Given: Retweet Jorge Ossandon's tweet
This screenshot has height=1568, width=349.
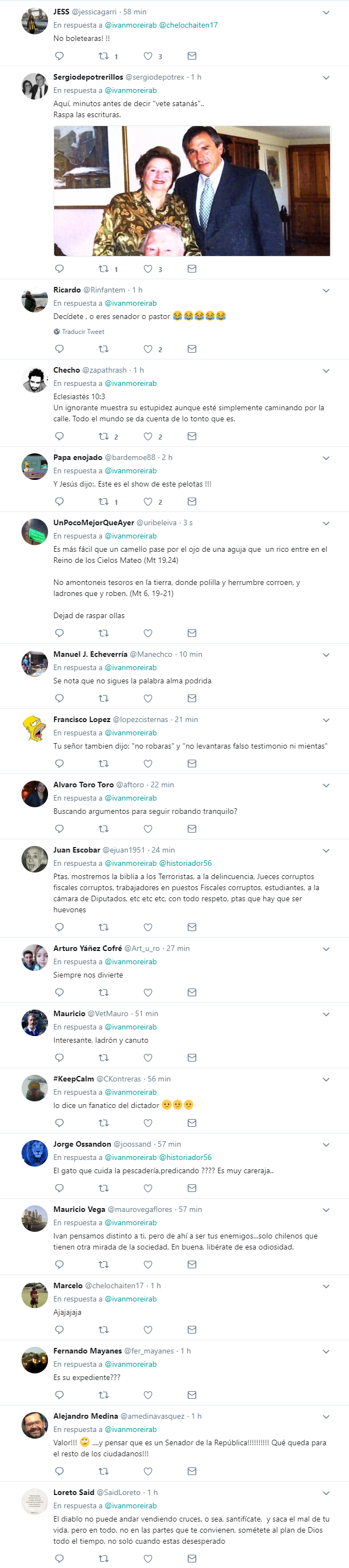Looking at the screenshot, I should [103, 1188].
